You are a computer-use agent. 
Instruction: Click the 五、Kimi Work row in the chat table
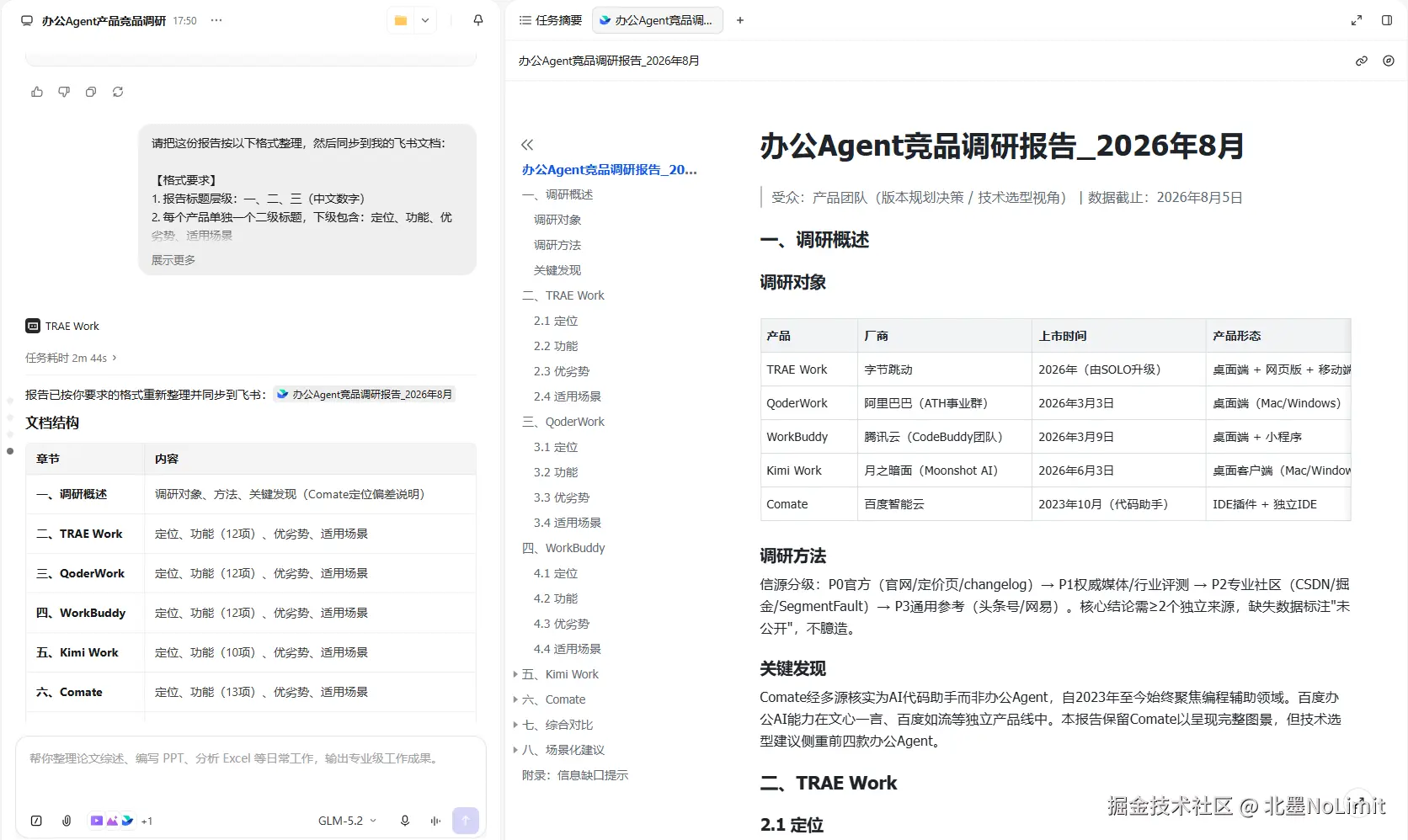coord(251,652)
